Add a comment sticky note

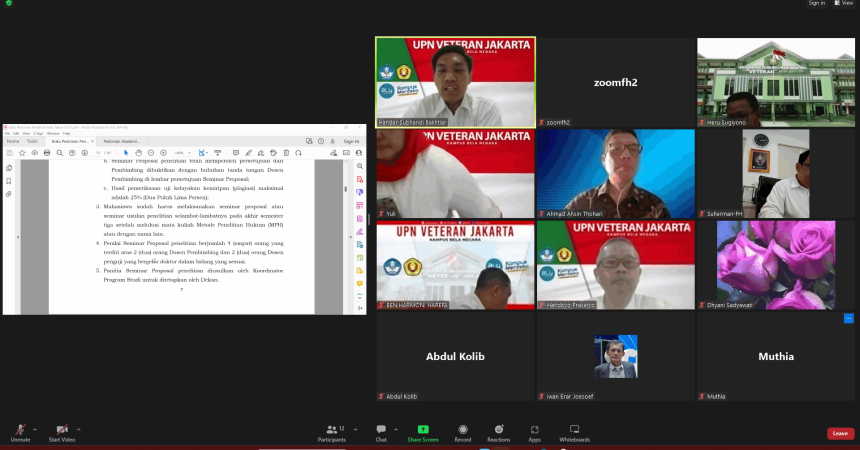(x=236, y=153)
